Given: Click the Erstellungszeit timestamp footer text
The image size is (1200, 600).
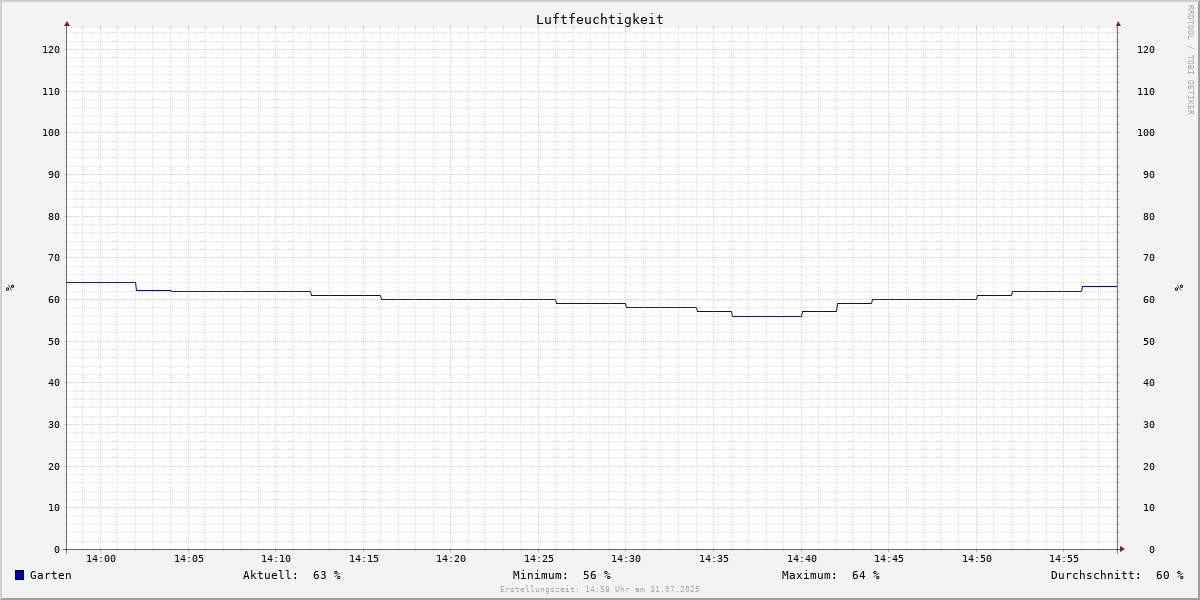Looking at the screenshot, I should click(600, 590).
